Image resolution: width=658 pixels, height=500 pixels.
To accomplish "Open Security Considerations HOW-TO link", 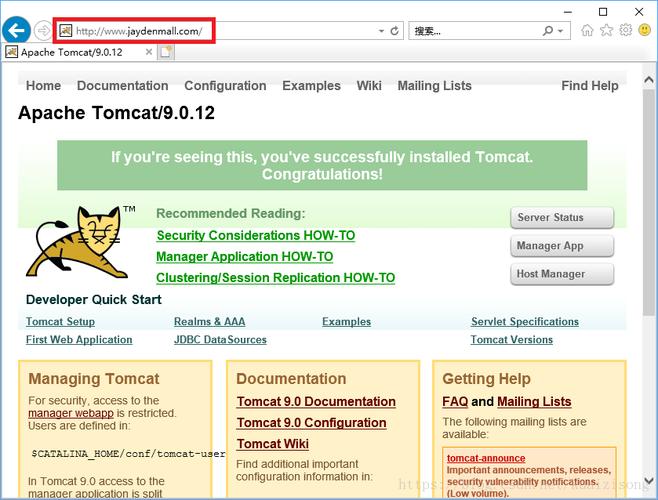I will pyautogui.click(x=256, y=236).
